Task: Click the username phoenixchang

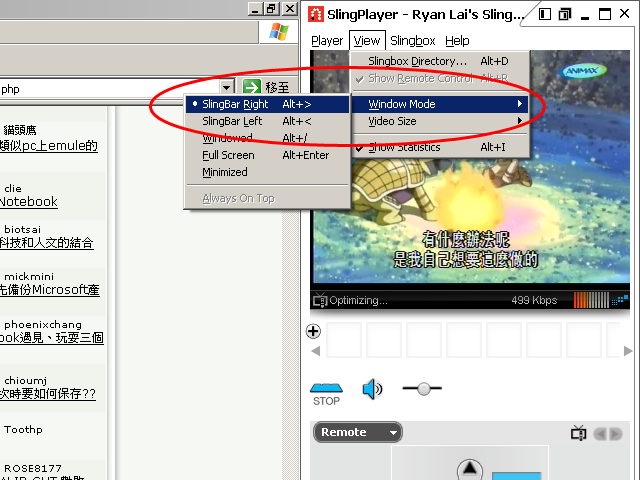Action: (43, 324)
